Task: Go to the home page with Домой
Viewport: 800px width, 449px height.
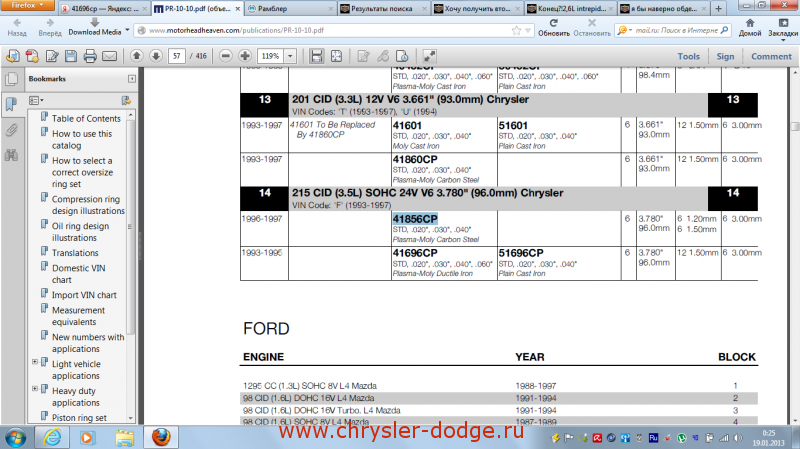Action: coord(749,27)
